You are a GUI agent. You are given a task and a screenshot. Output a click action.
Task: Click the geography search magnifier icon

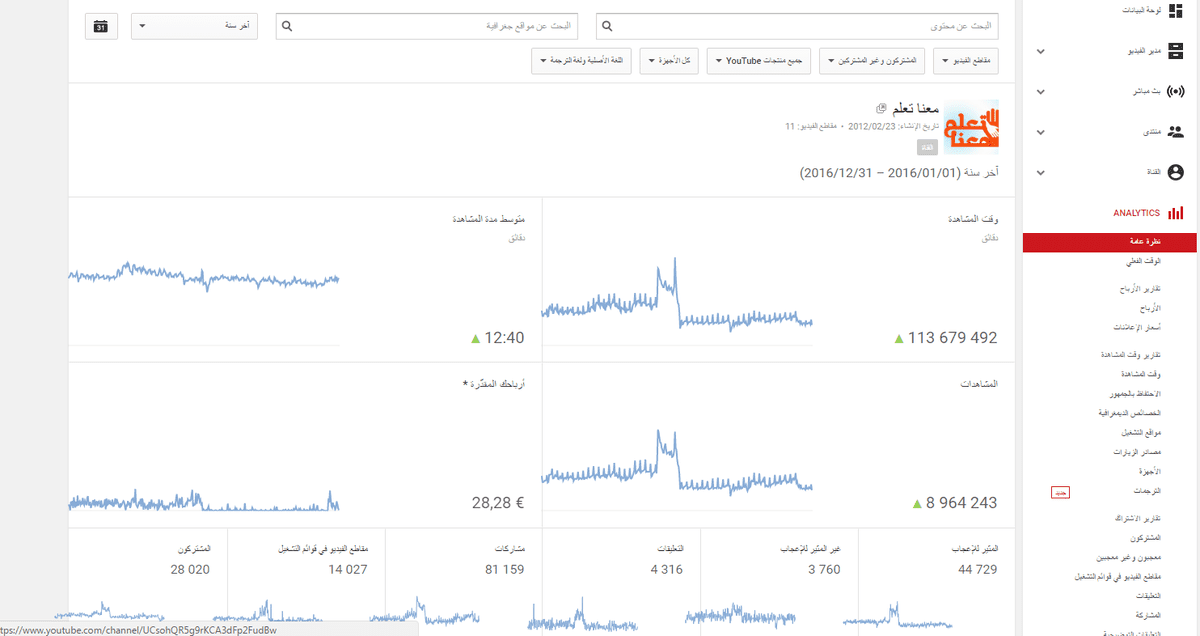[x=287, y=26]
